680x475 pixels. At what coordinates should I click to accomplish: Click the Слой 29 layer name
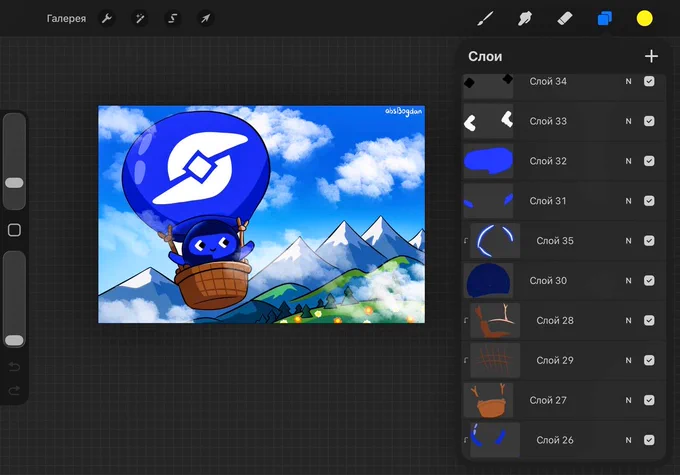click(x=555, y=360)
